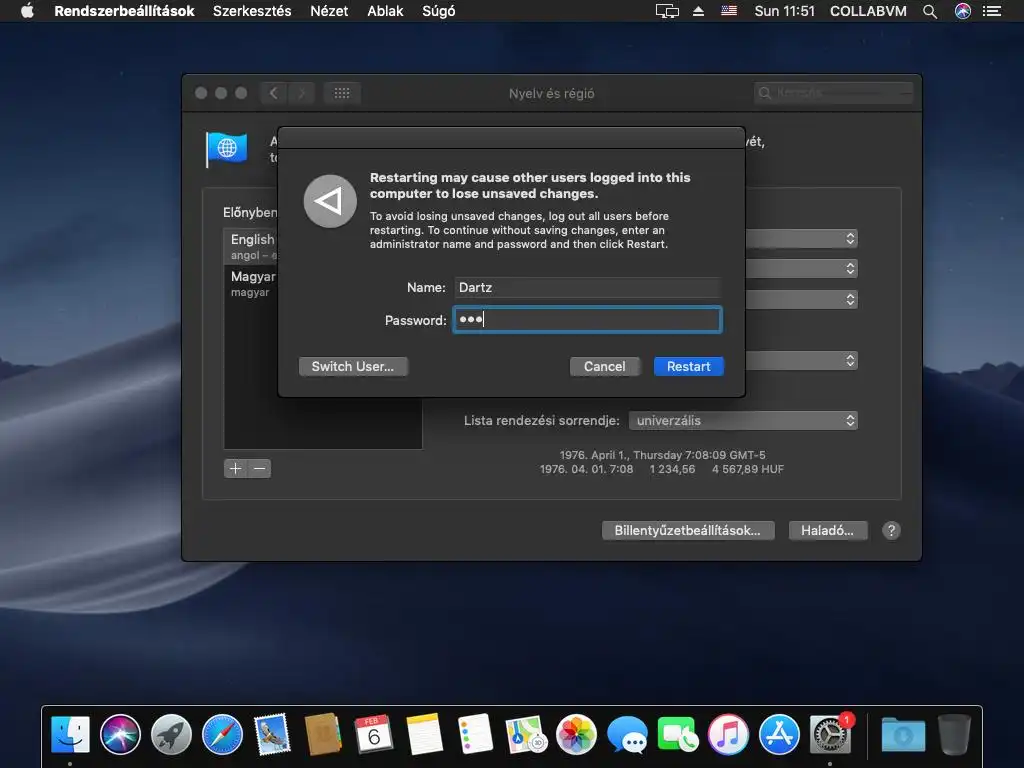Open FaceTime in the Dock

pyautogui.click(x=677, y=734)
